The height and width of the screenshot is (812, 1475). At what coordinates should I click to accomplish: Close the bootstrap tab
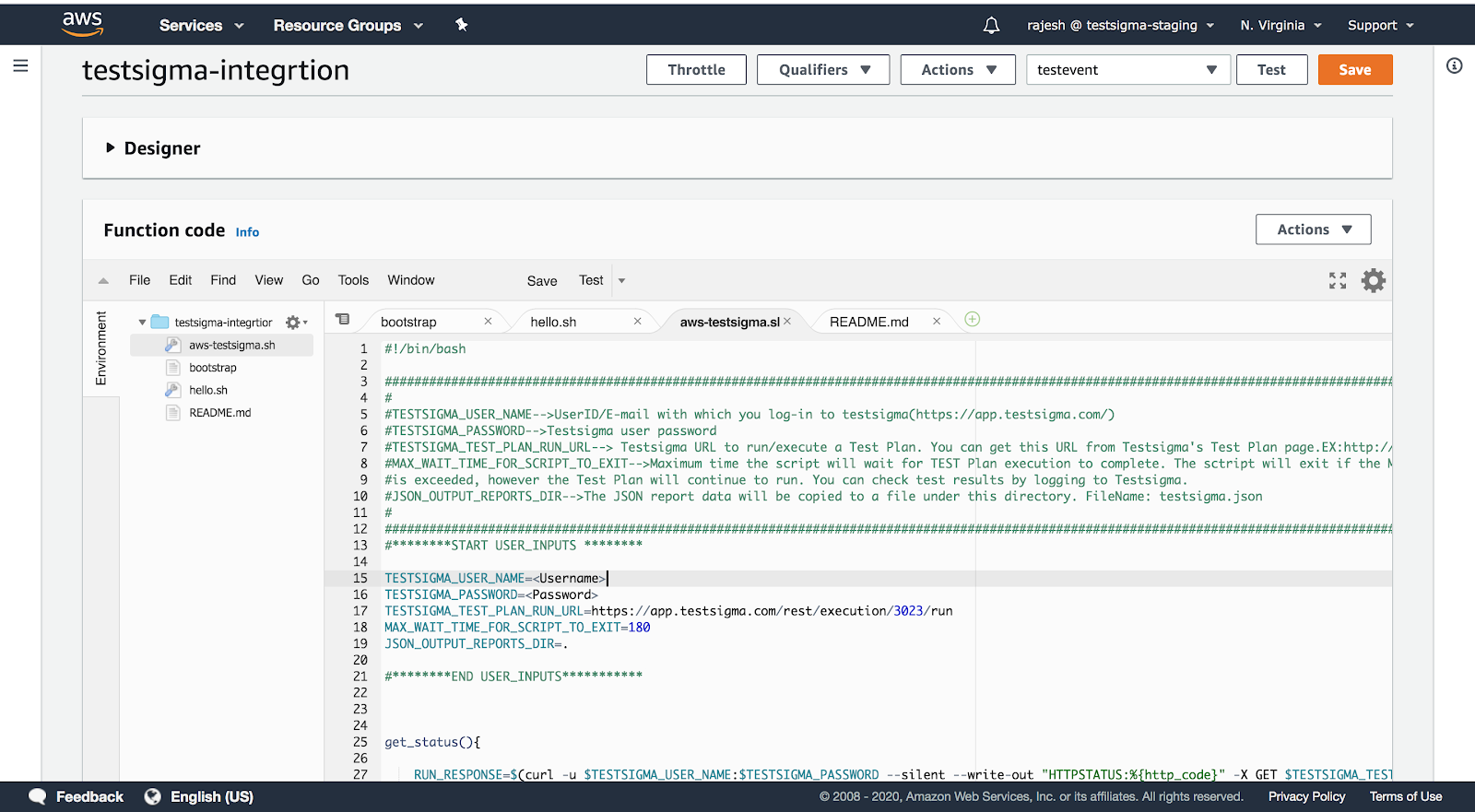[488, 321]
